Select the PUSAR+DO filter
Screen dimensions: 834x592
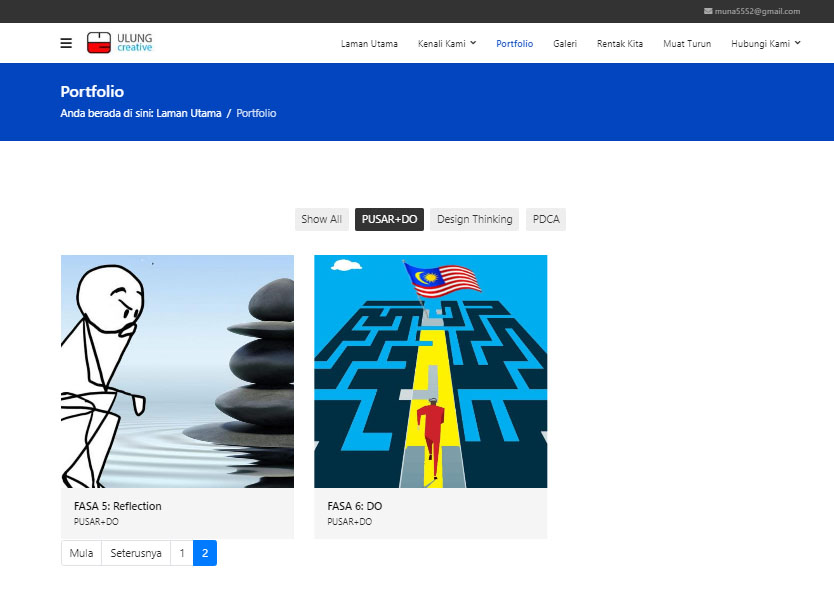389,219
